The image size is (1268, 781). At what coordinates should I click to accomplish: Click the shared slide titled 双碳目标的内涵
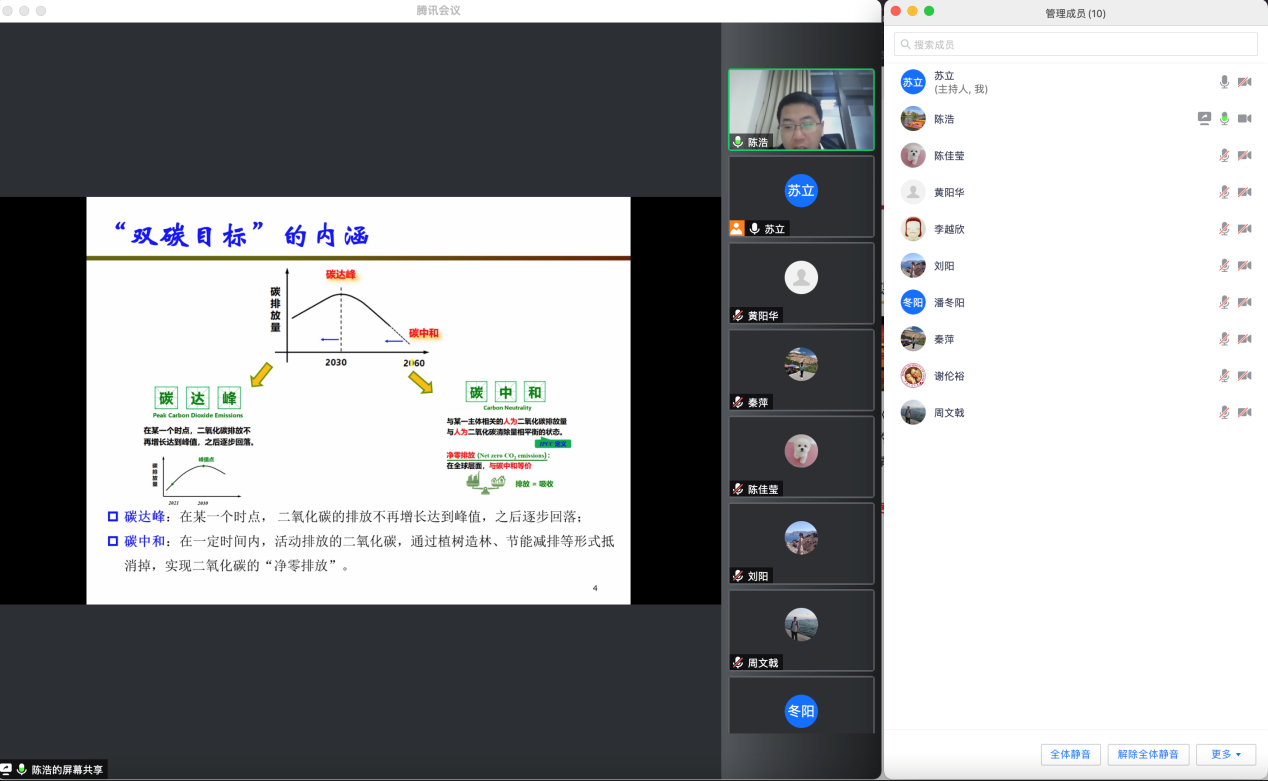click(358, 400)
